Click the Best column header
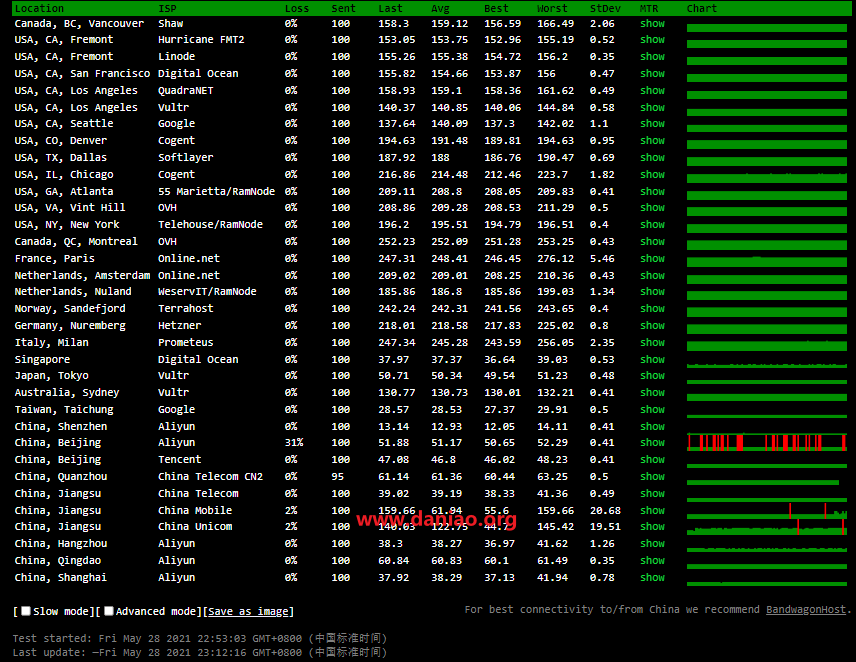This screenshot has height=662, width=856. coord(496,8)
